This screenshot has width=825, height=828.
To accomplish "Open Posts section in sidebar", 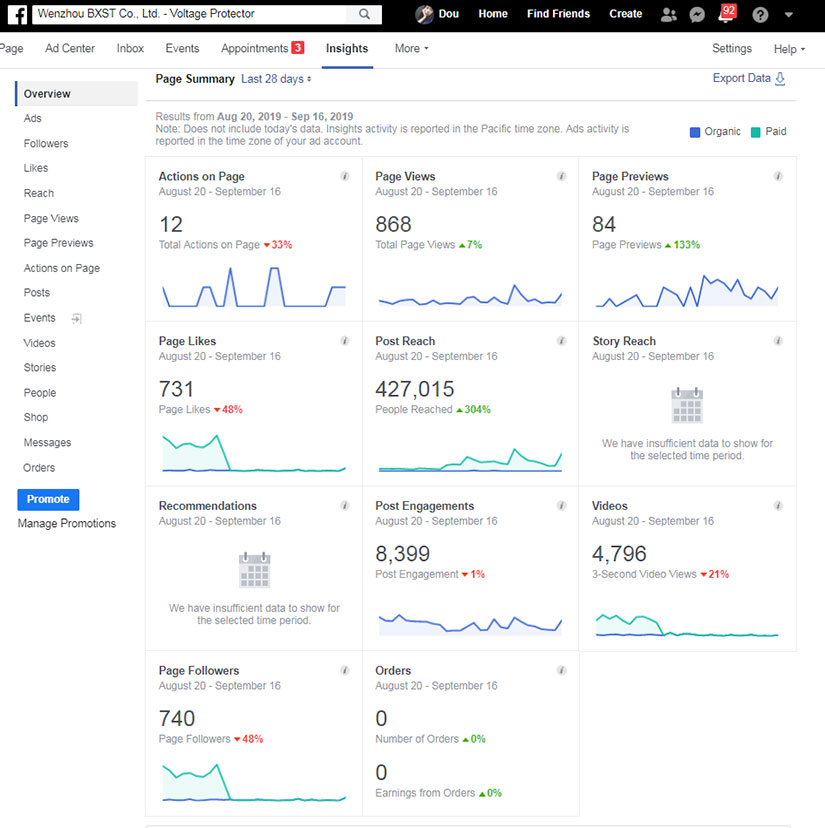I will tap(36, 293).
